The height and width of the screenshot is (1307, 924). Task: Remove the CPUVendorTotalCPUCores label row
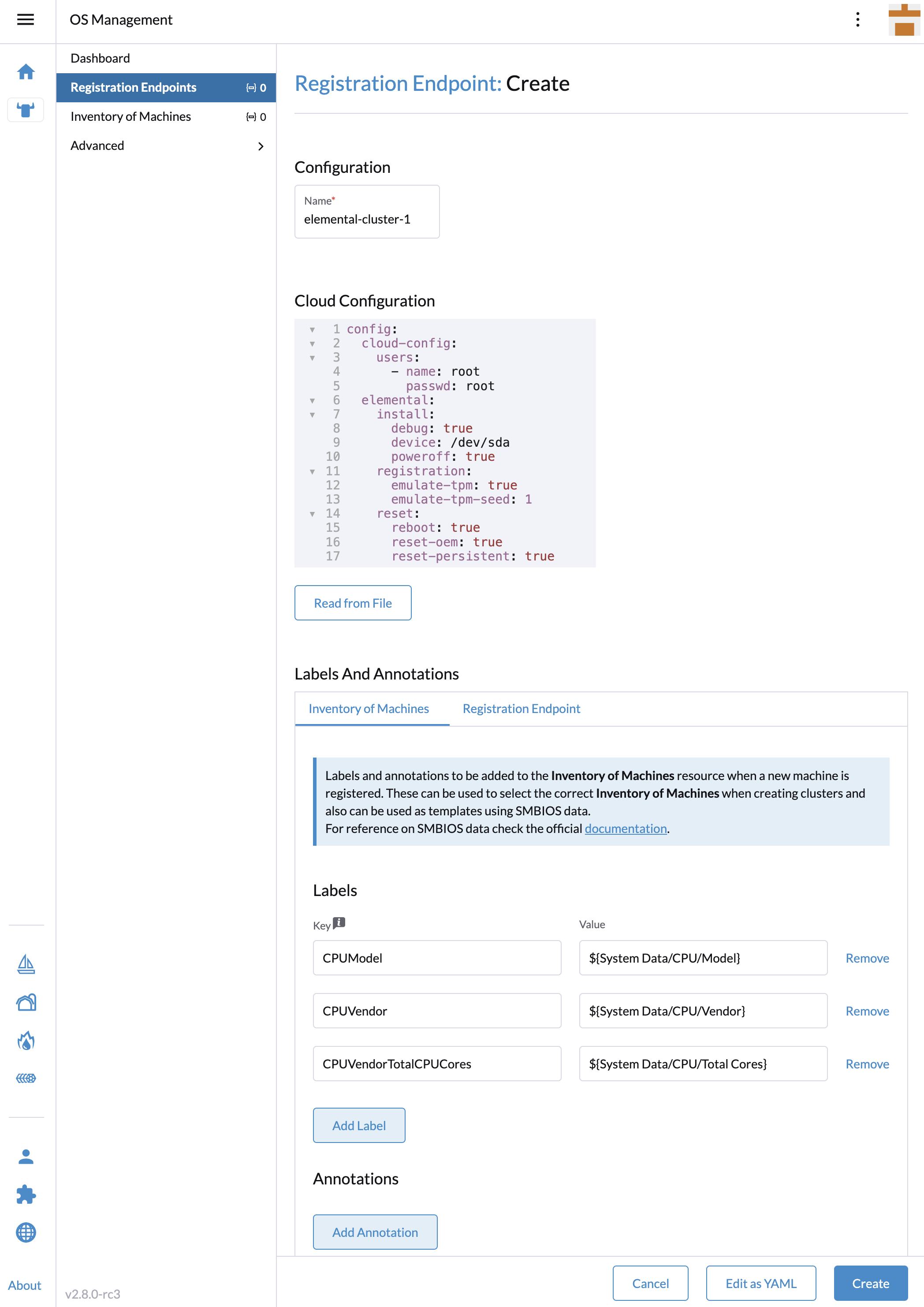pos(867,1064)
